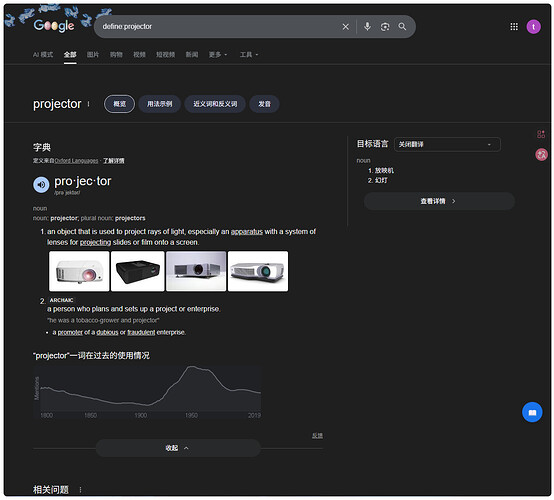Select the 发音 chip
The width and height of the screenshot is (554, 500).
[x=264, y=104]
